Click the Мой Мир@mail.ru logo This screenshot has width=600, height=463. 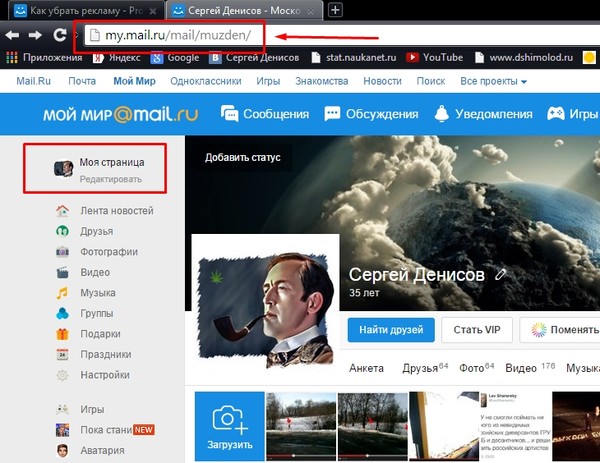121,114
